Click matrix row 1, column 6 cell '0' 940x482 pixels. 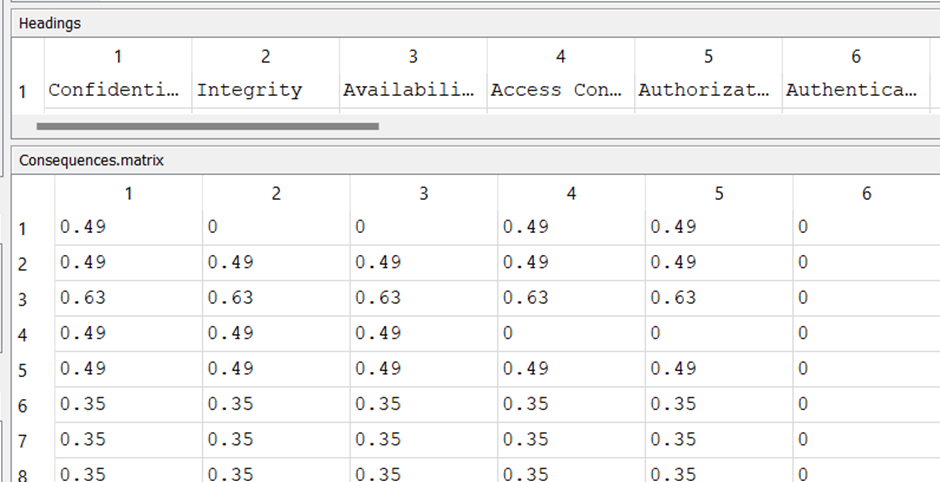(x=866, y=227)
